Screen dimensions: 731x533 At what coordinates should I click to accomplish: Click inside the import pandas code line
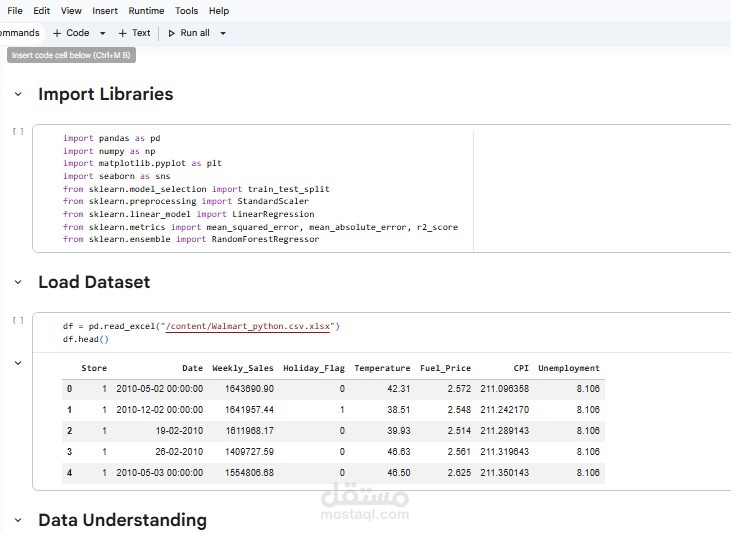(x=112, y=138)
